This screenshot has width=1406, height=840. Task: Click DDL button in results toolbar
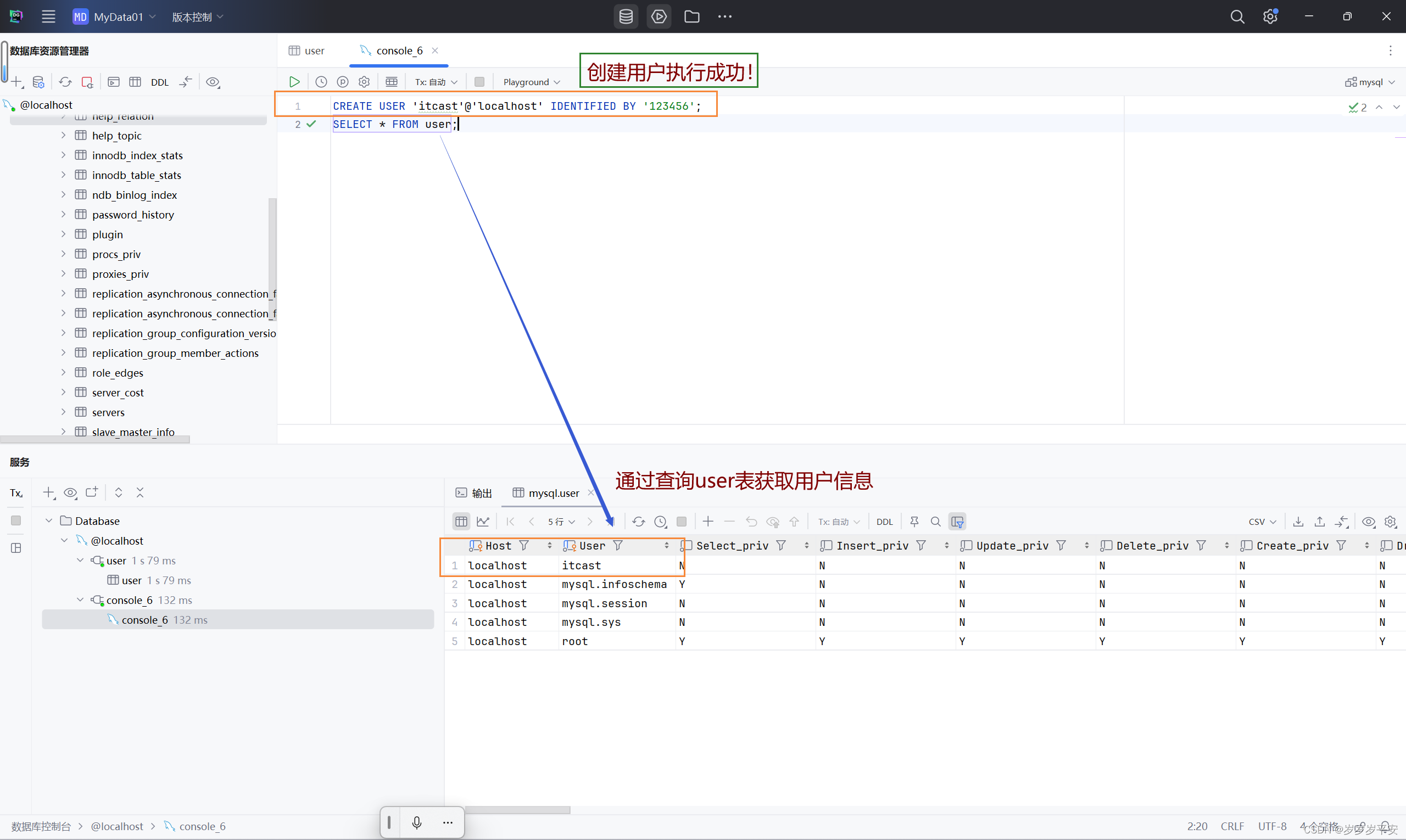[x=884, y=522]
